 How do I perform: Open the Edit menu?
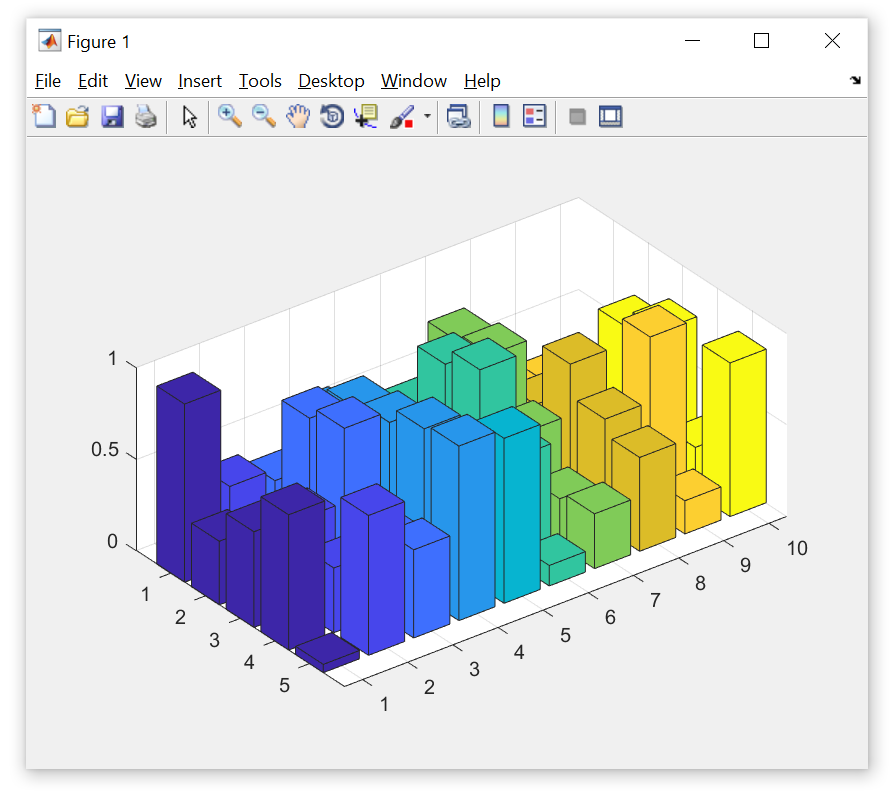coord(93,81)
